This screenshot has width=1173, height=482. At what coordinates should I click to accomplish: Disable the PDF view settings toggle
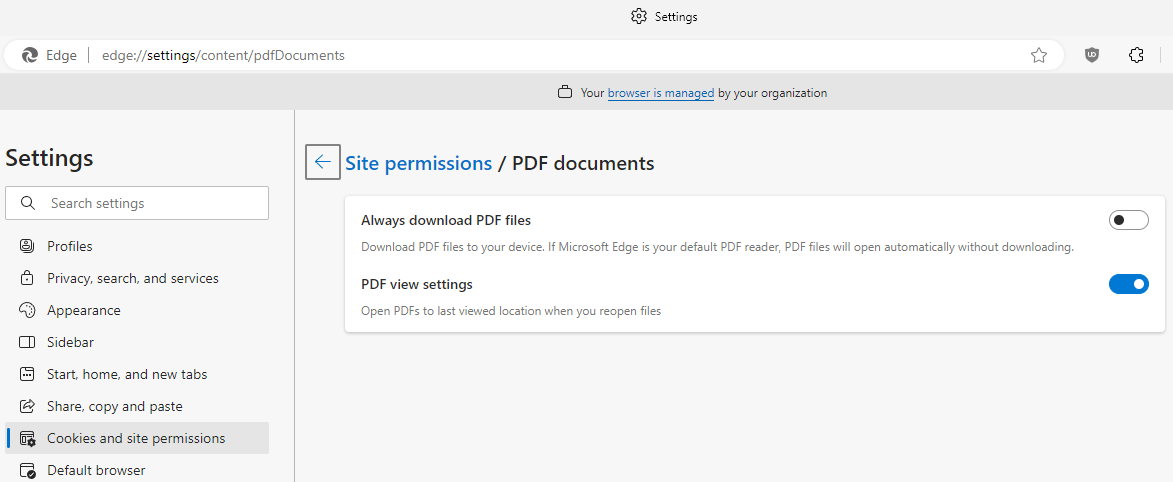tap(1128, 284)
